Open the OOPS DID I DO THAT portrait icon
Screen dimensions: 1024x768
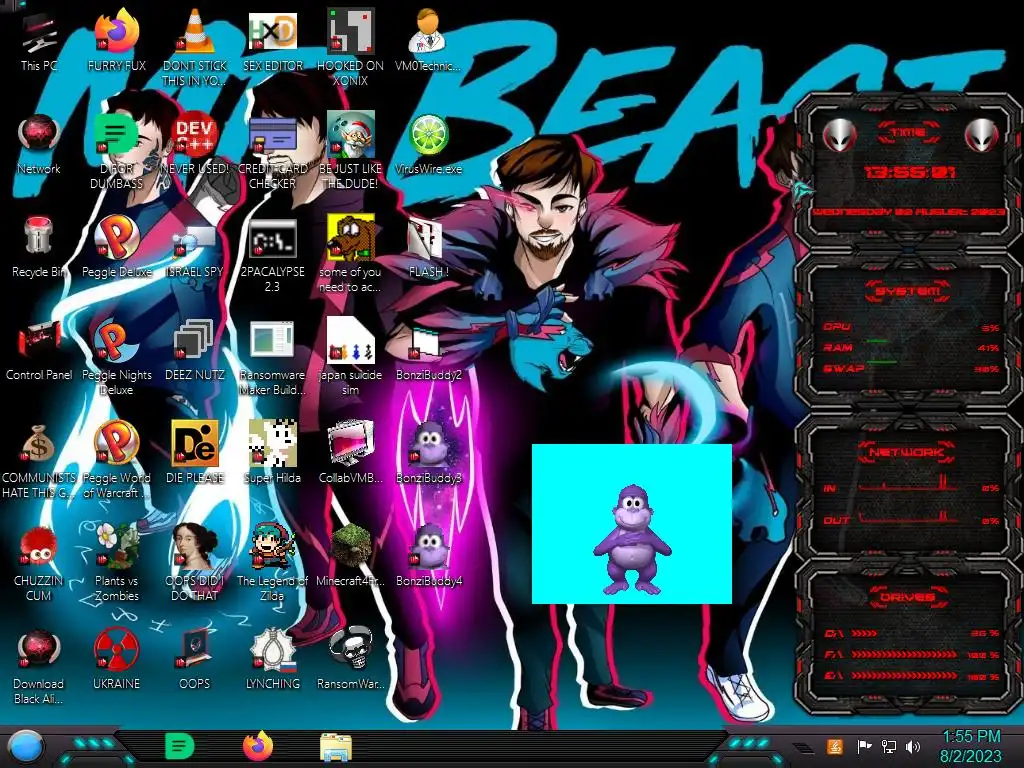click(x=195, y=563)
